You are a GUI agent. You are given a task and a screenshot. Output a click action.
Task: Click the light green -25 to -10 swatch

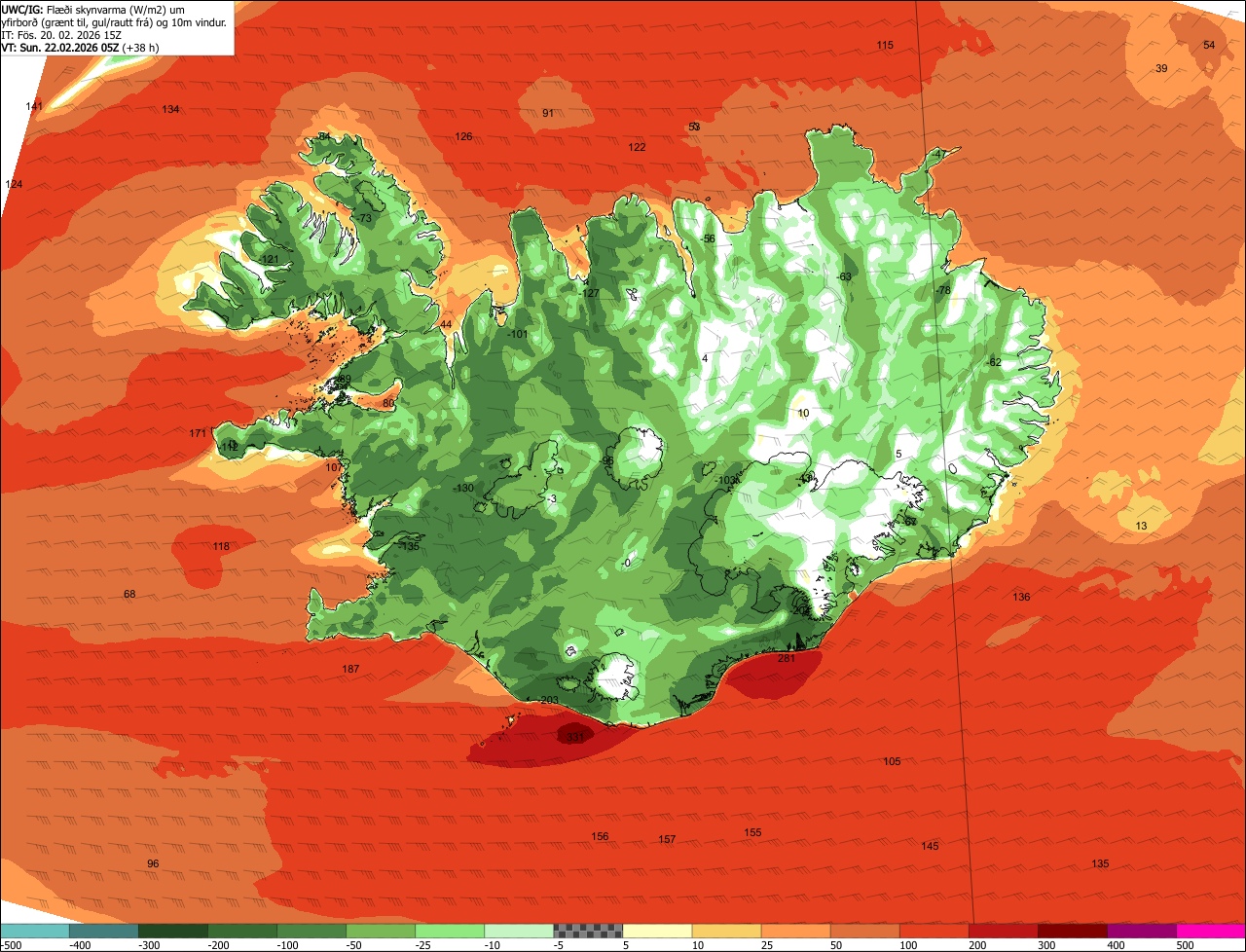click(450, 931)
